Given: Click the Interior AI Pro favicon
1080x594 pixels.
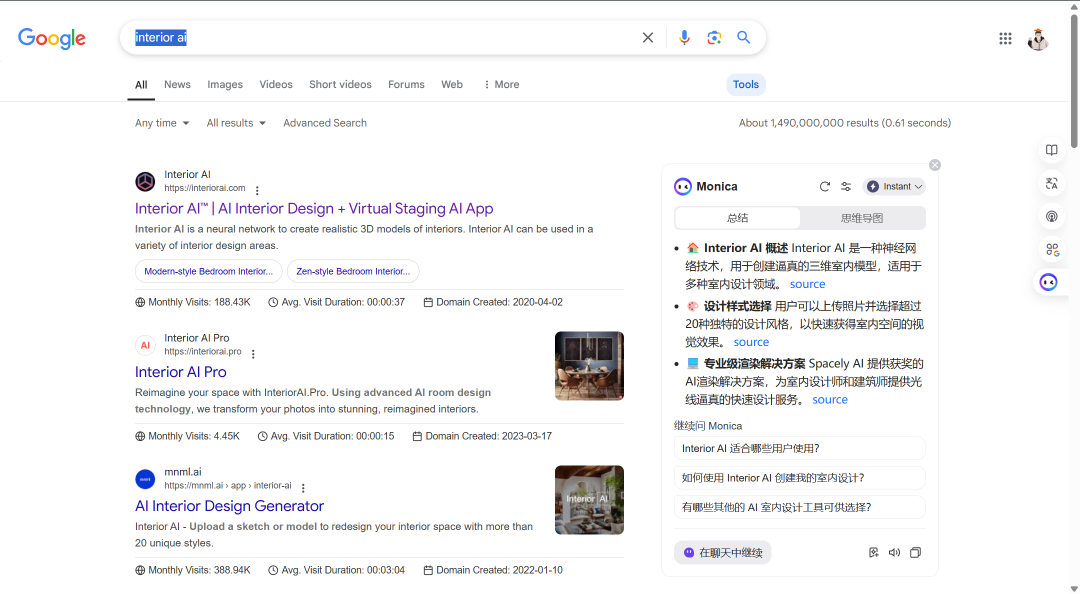Looking at the screenshot, I should click(x=145, y=345).
